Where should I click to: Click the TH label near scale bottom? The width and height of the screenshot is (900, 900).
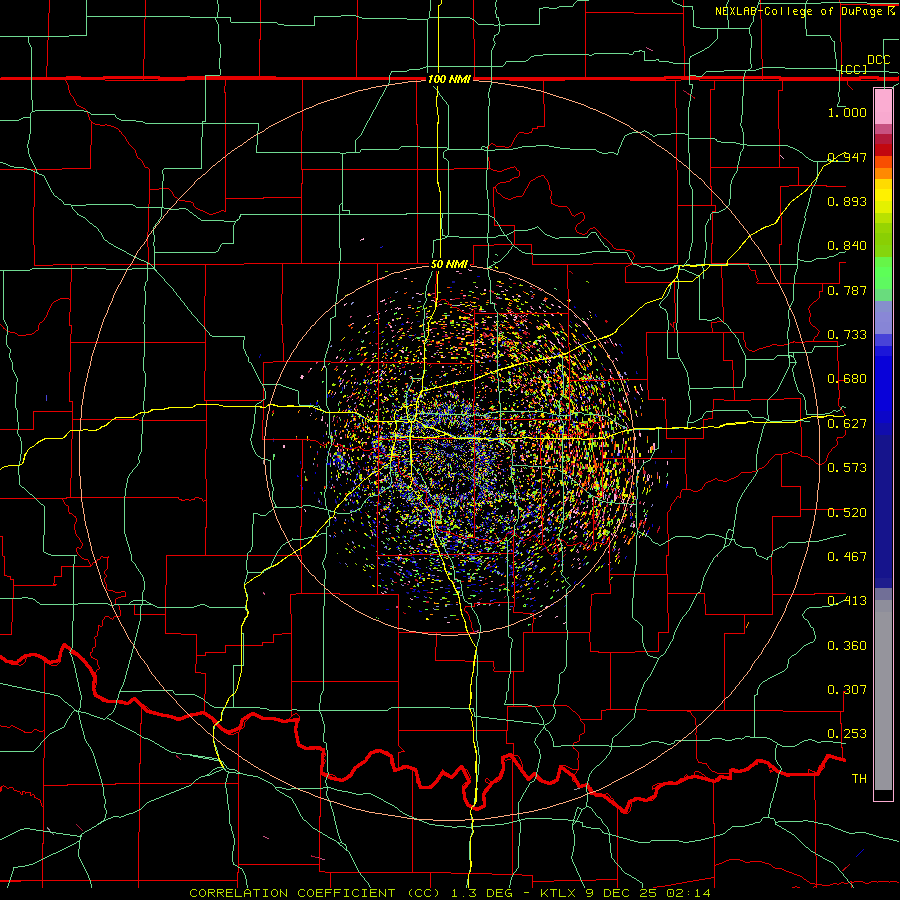coord(859,779)
